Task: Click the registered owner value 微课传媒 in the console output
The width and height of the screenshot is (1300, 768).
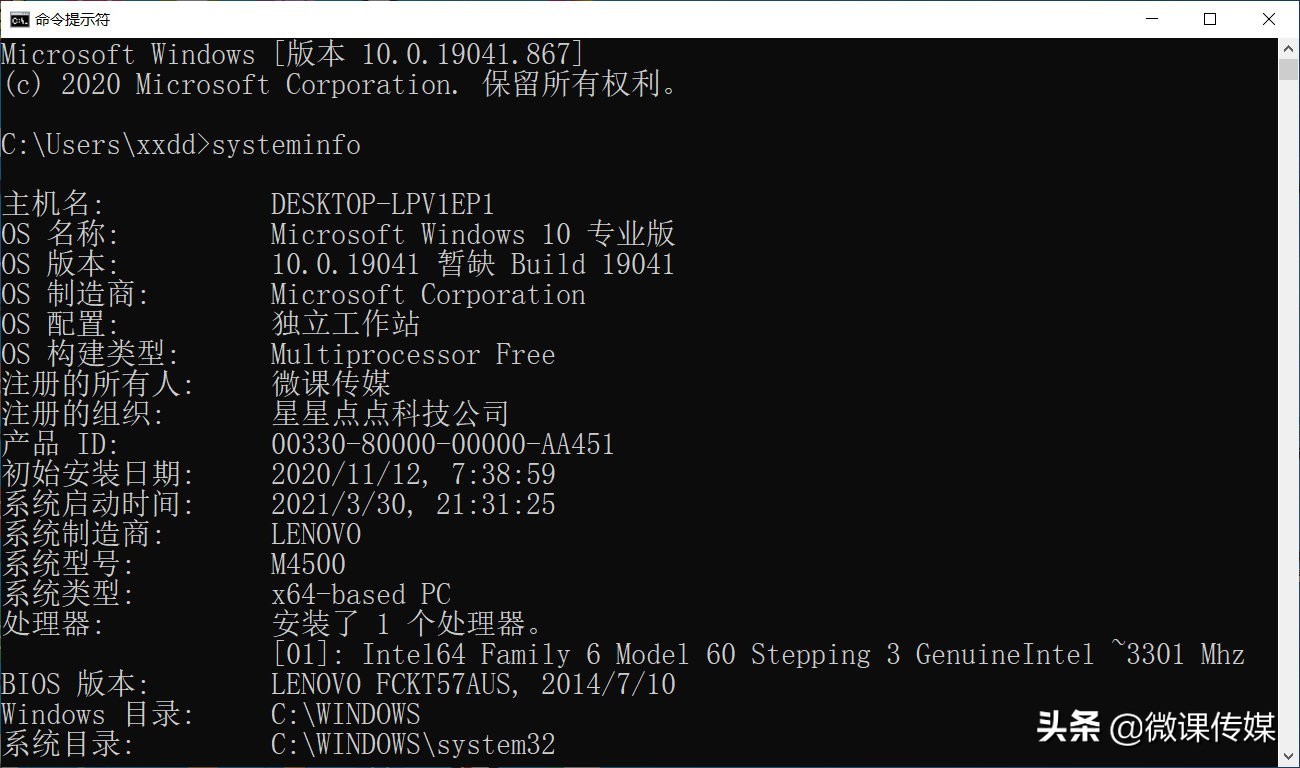Action: point(331,384)
